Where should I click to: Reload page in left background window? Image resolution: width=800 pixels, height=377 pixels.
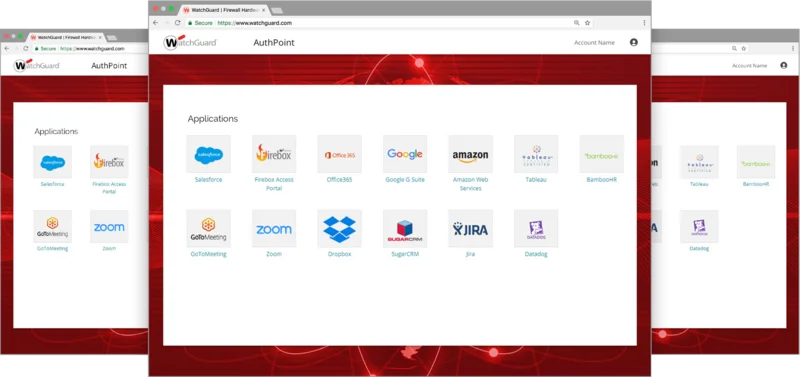tap(26, 48)
